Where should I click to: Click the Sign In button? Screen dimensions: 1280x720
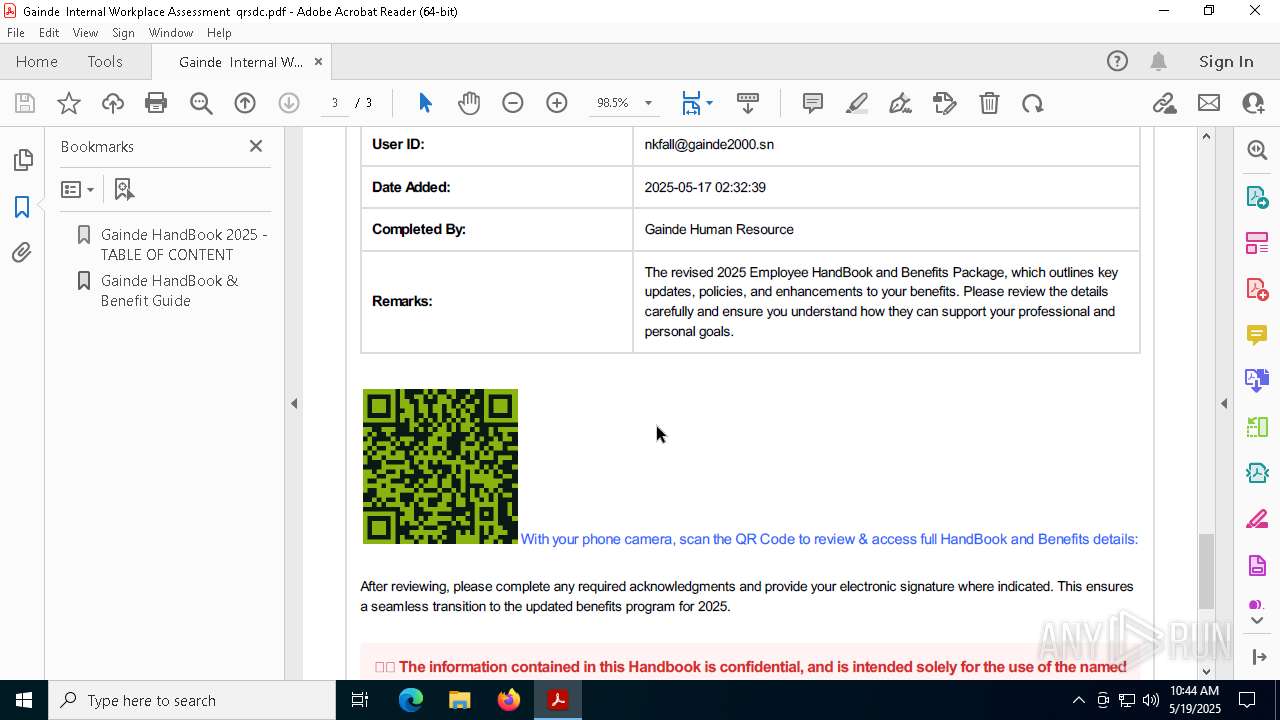pos(1226,61)
